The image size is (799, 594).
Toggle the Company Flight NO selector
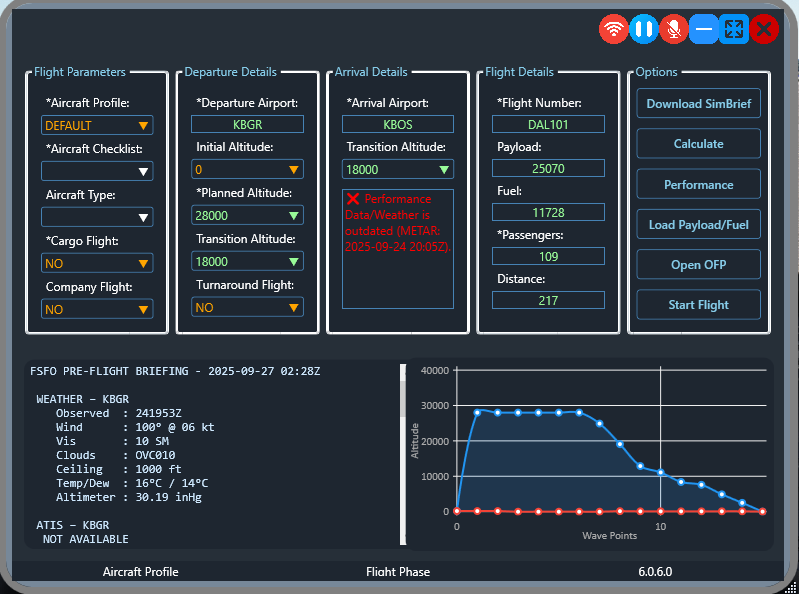97,309
